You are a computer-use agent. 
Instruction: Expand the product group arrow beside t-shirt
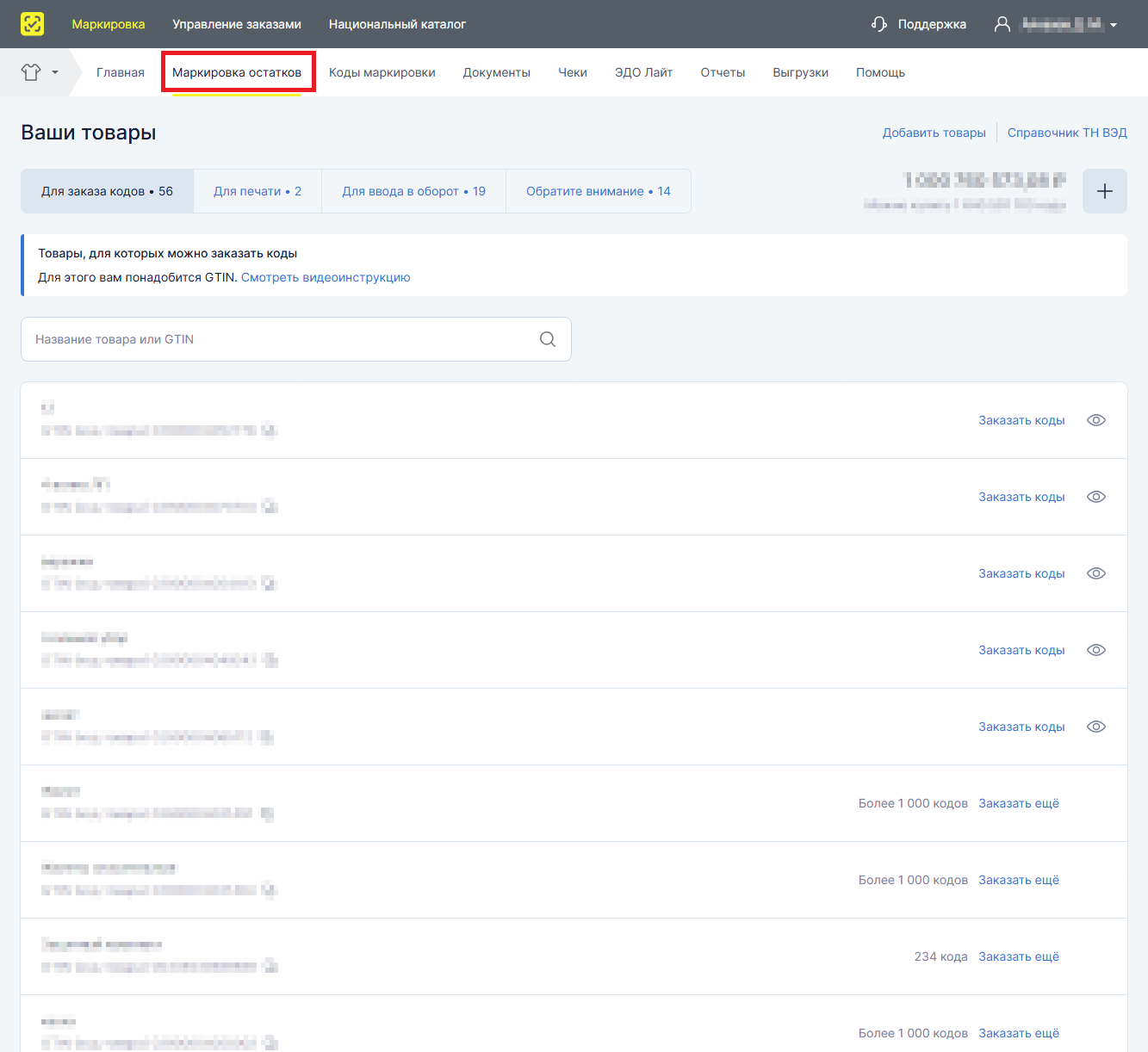tap(55, 72)
